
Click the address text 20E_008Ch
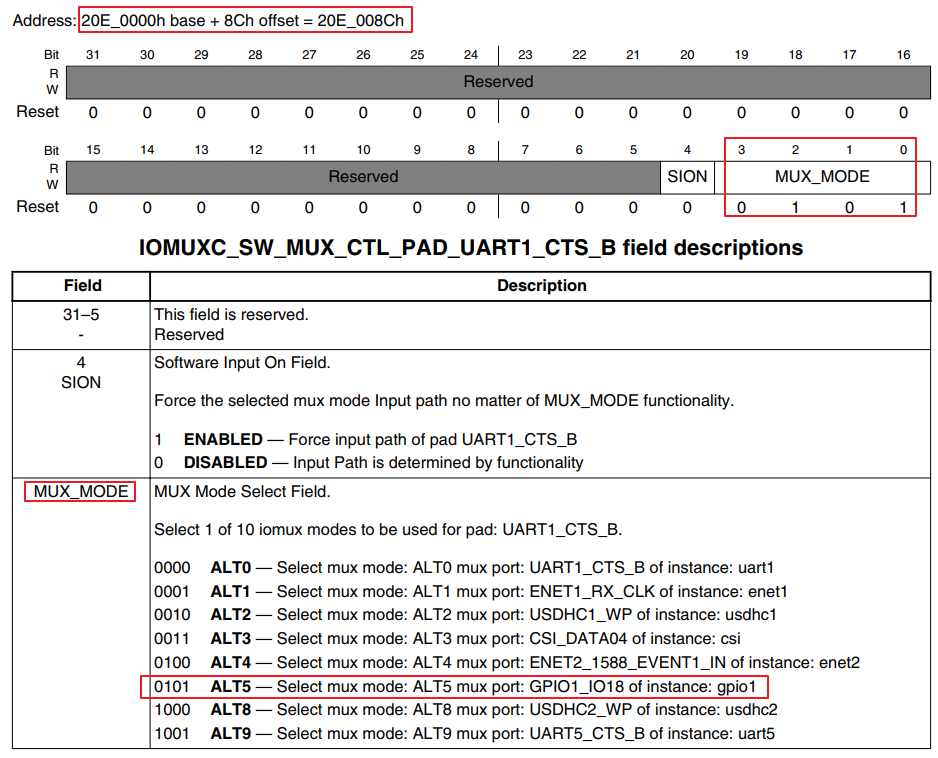pyautogui.click(x=361, y=20)
